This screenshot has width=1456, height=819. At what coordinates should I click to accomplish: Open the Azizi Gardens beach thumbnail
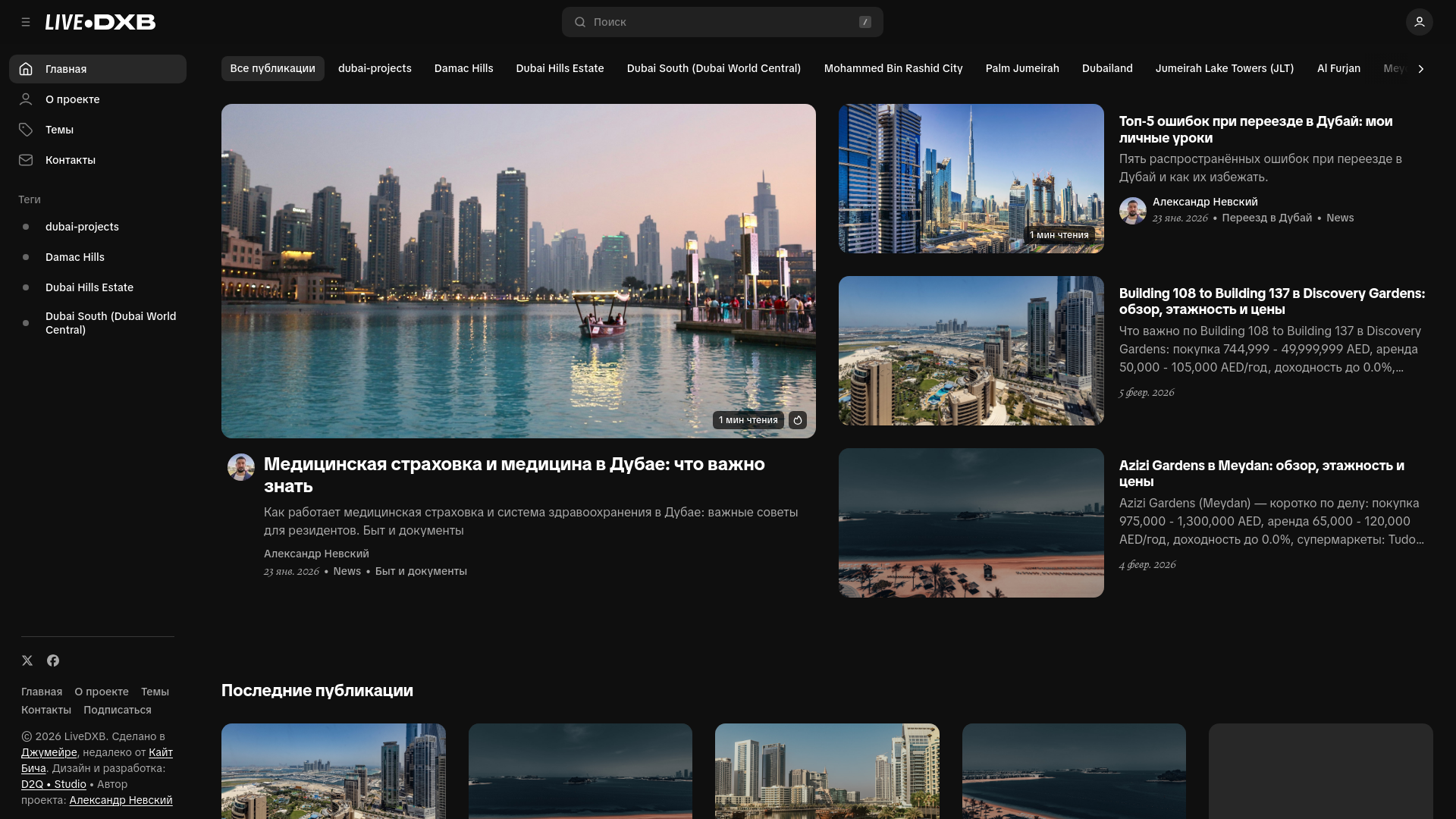click(x=971, y=522)
